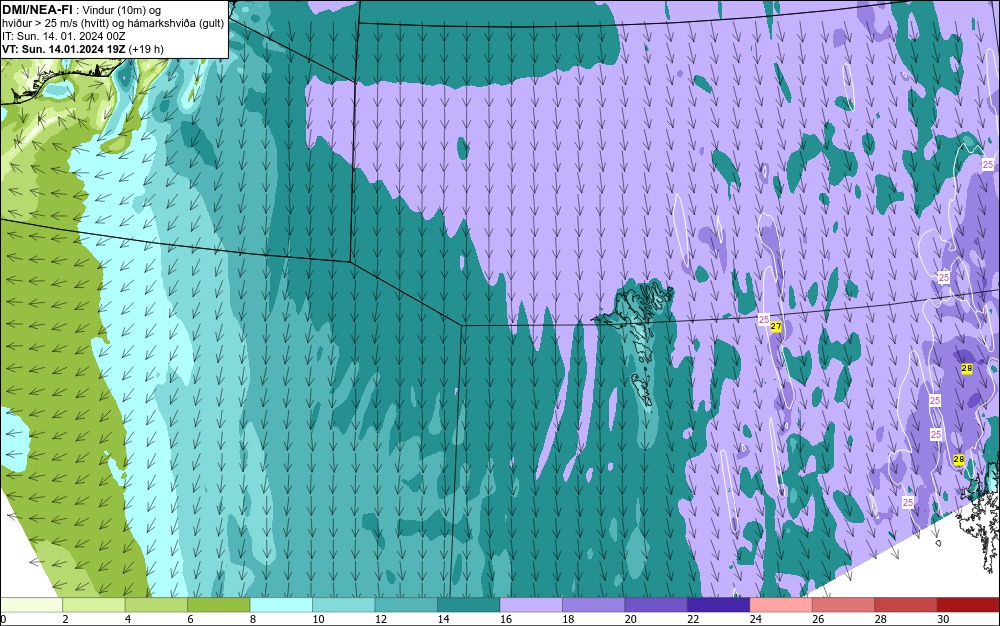Pick the 10–12 m/s aqua legend swatch

[344, 605]
